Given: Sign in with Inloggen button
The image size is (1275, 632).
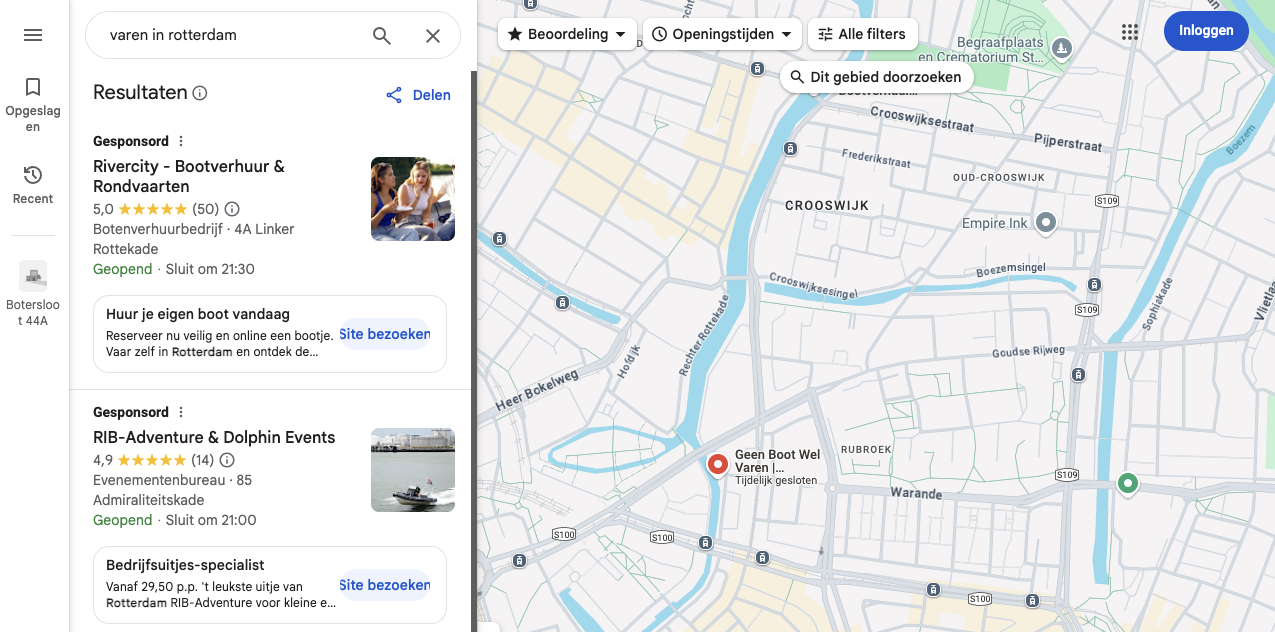Looking at the screenshot, I should 1206,30.
